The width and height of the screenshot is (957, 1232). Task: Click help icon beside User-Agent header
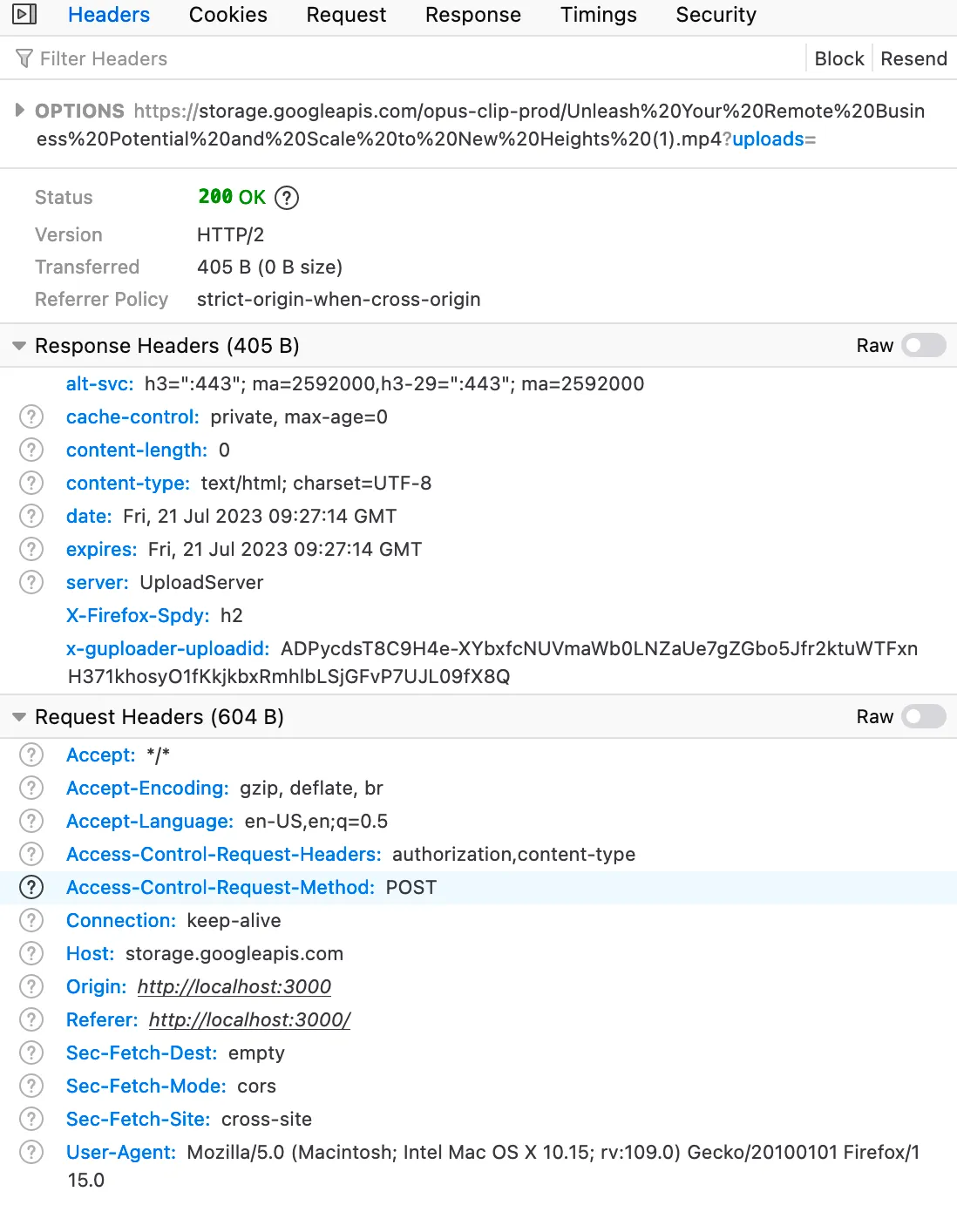coord(31,1153)
